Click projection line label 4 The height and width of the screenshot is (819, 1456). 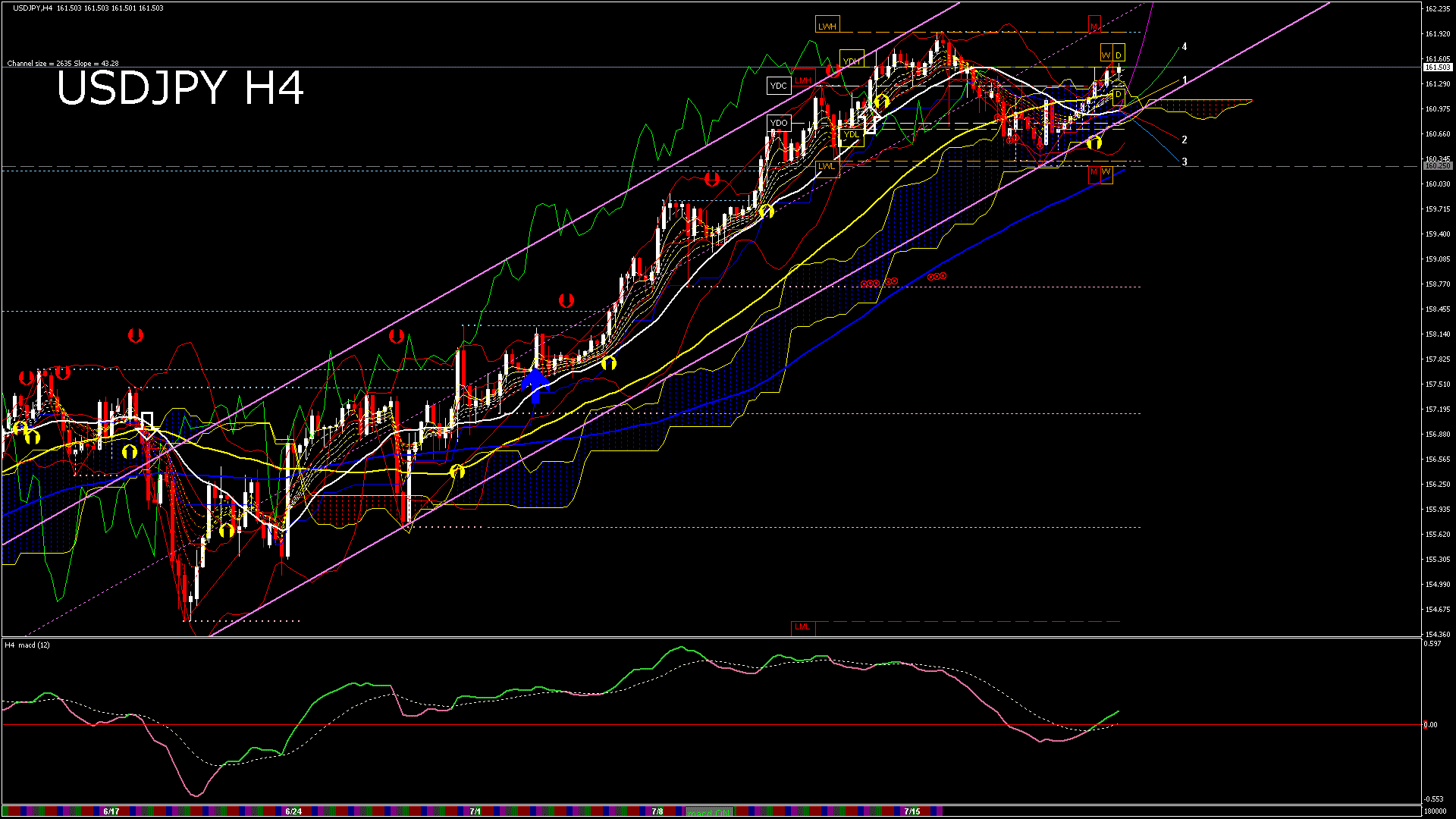click(x=1185, y=47)
